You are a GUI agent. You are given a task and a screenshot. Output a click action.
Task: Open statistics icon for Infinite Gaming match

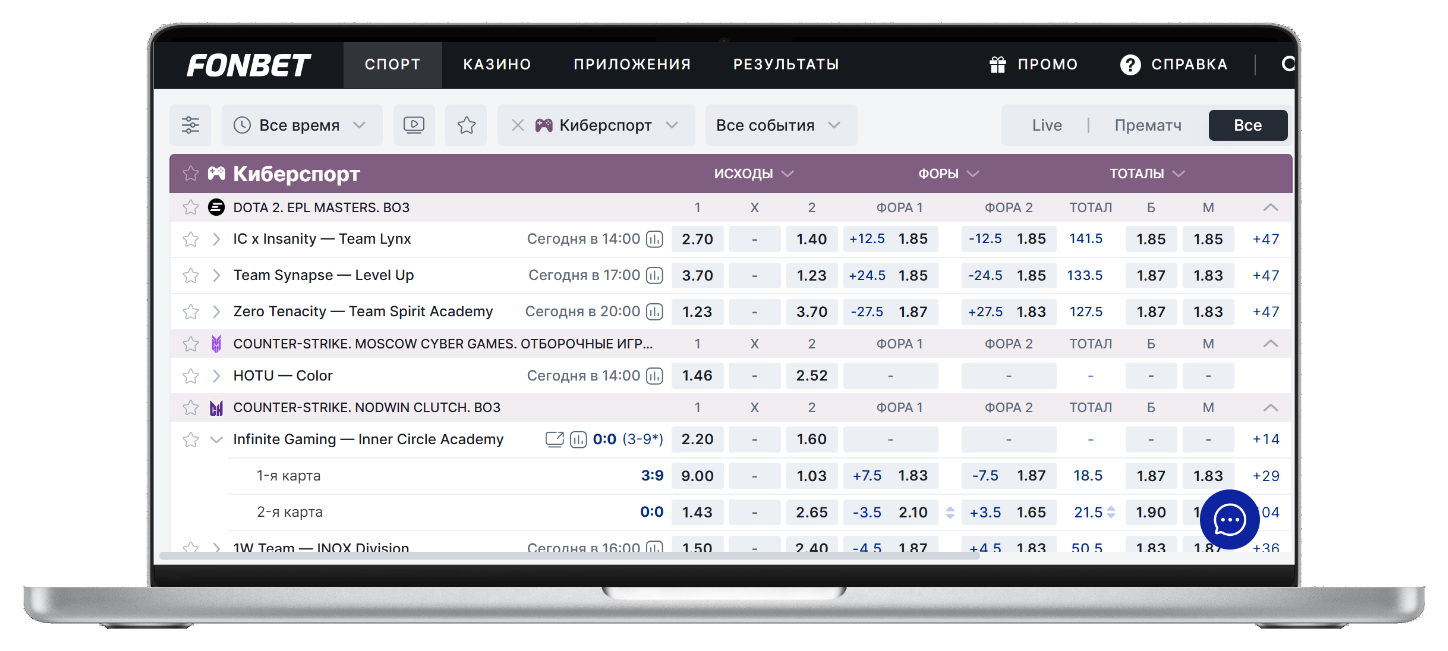[x=578, y=439]
